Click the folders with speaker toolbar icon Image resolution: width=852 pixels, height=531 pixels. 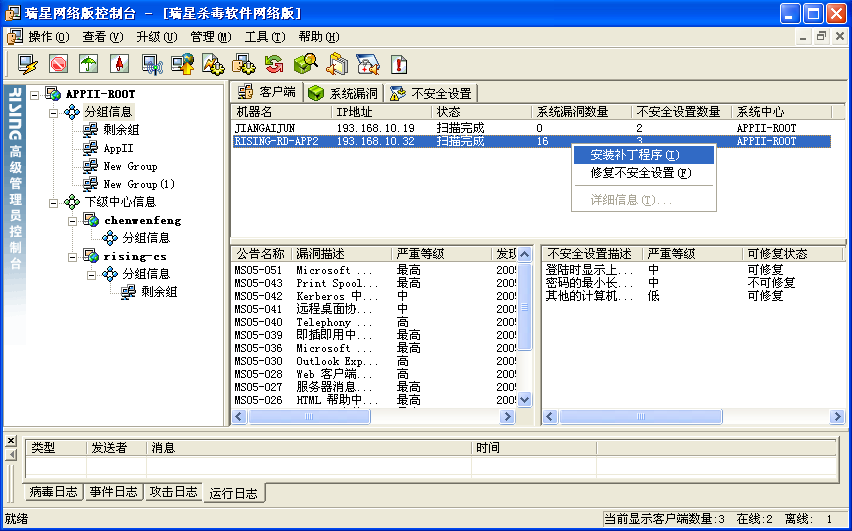(336, 64)
